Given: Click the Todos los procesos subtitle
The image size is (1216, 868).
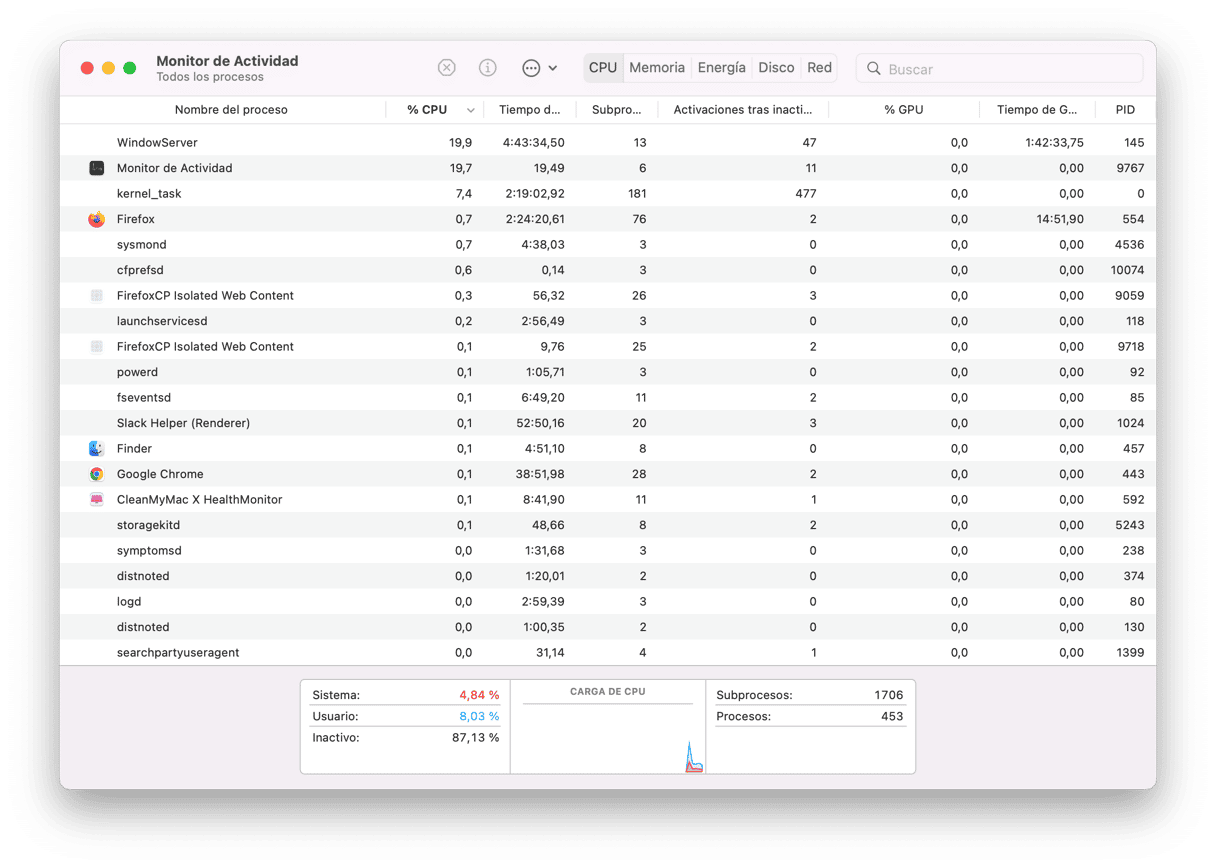Looking at the screenshot, I should [x=210, y=77].
